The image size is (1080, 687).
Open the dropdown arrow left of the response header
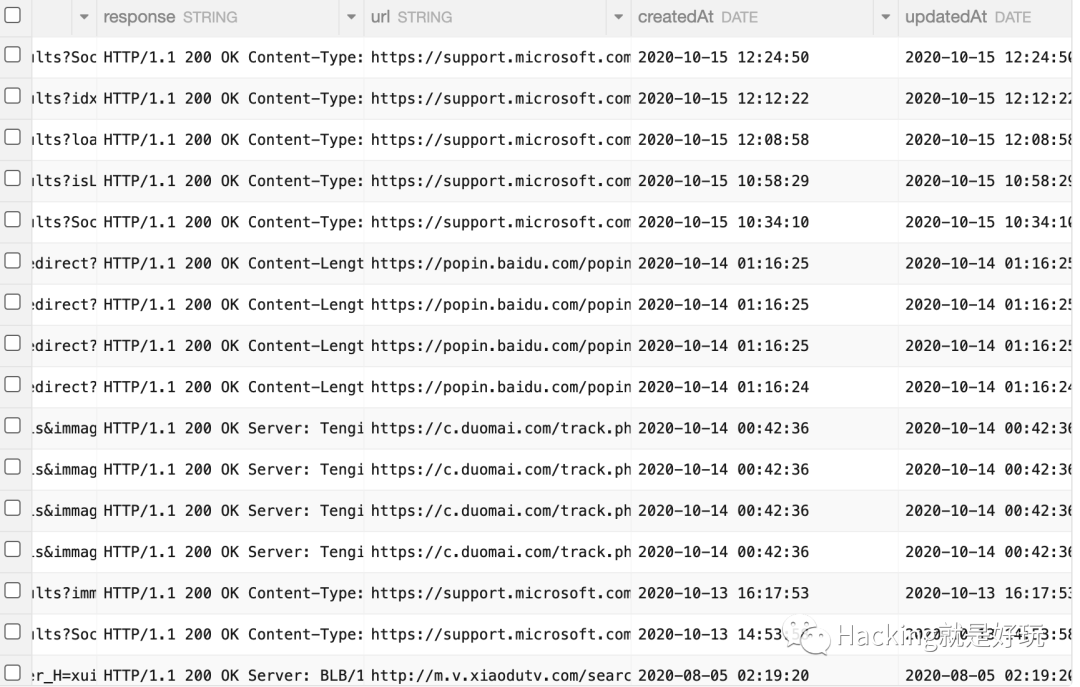(x=84, y=17)
